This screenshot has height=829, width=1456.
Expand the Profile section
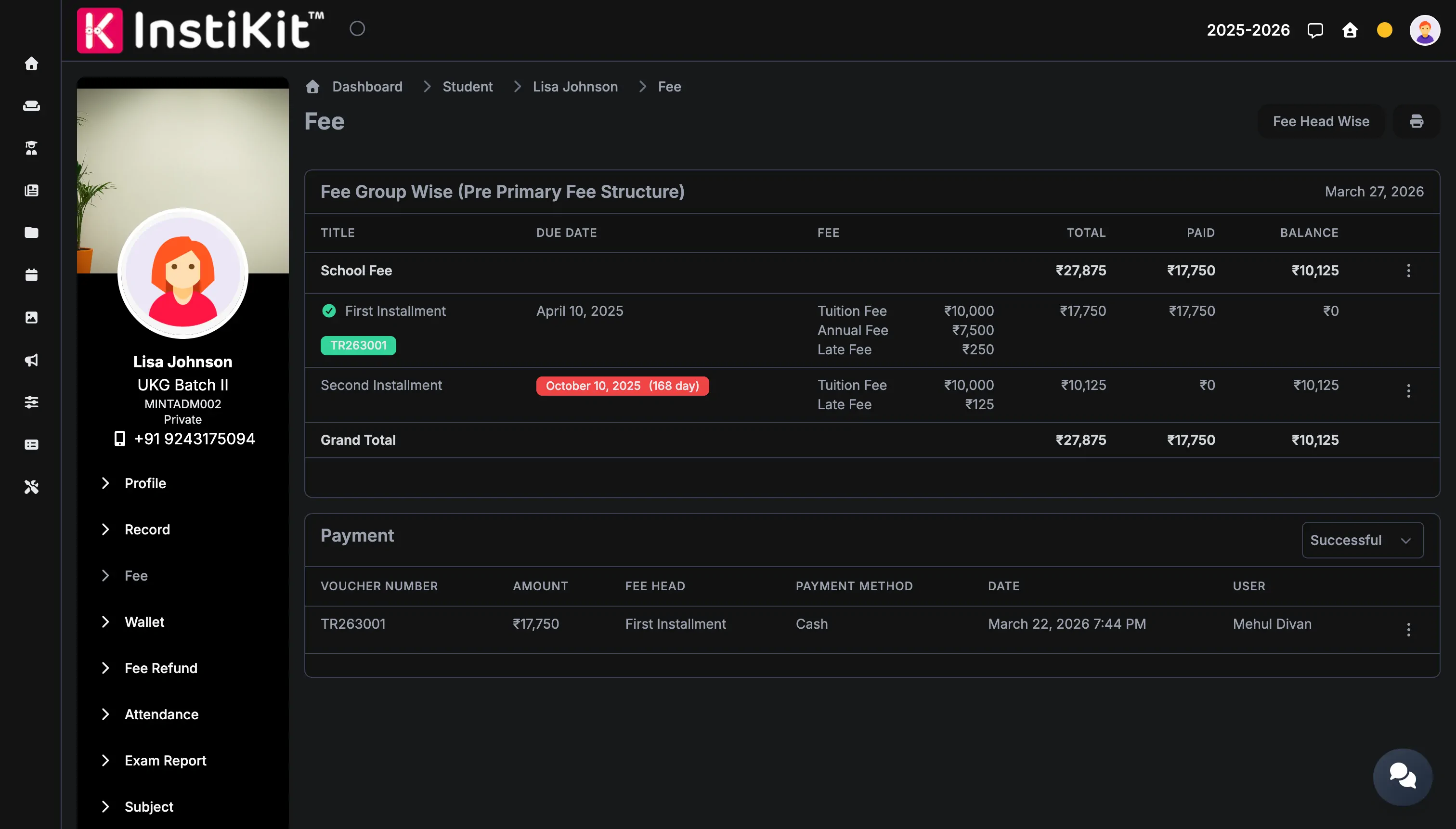pos(145,483)
